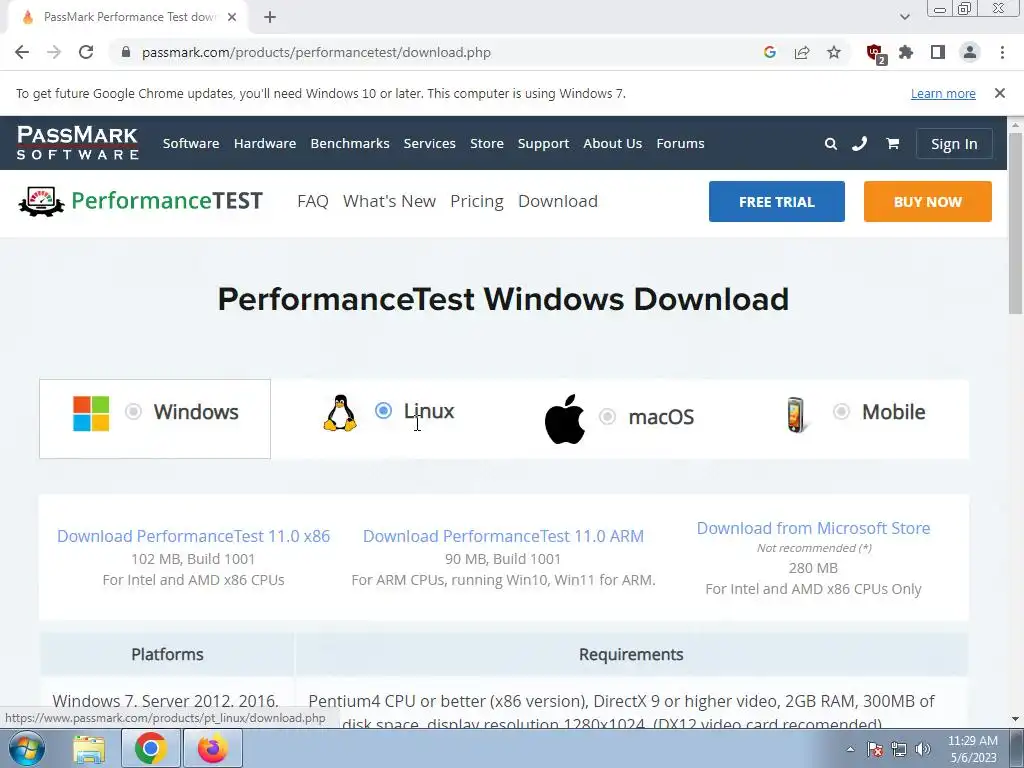The image size is (1024, 768).
Task: Open the Benchmarks menu
Action: click(349, 143)
